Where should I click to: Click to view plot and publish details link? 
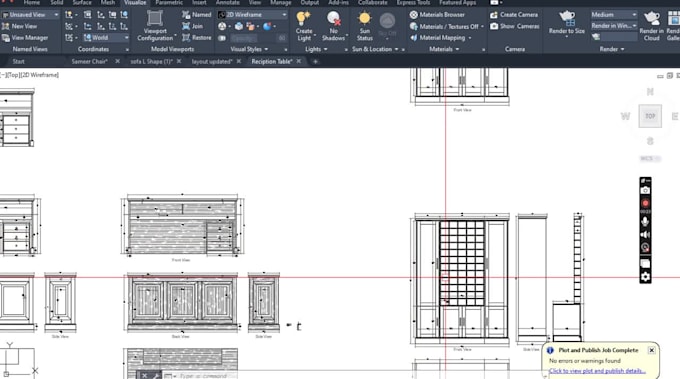click(x=597, y=371)
